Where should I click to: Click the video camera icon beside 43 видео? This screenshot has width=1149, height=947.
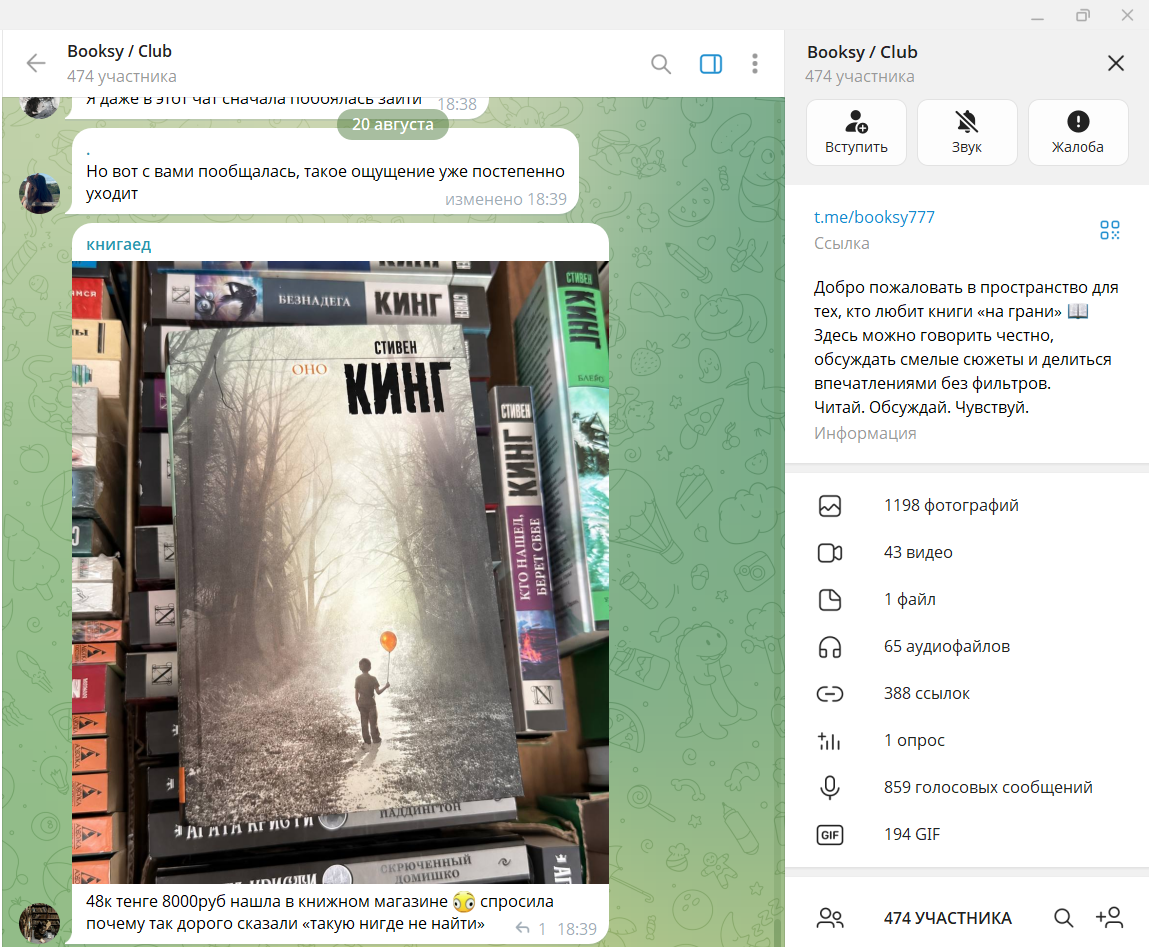(x=830, y=553)
